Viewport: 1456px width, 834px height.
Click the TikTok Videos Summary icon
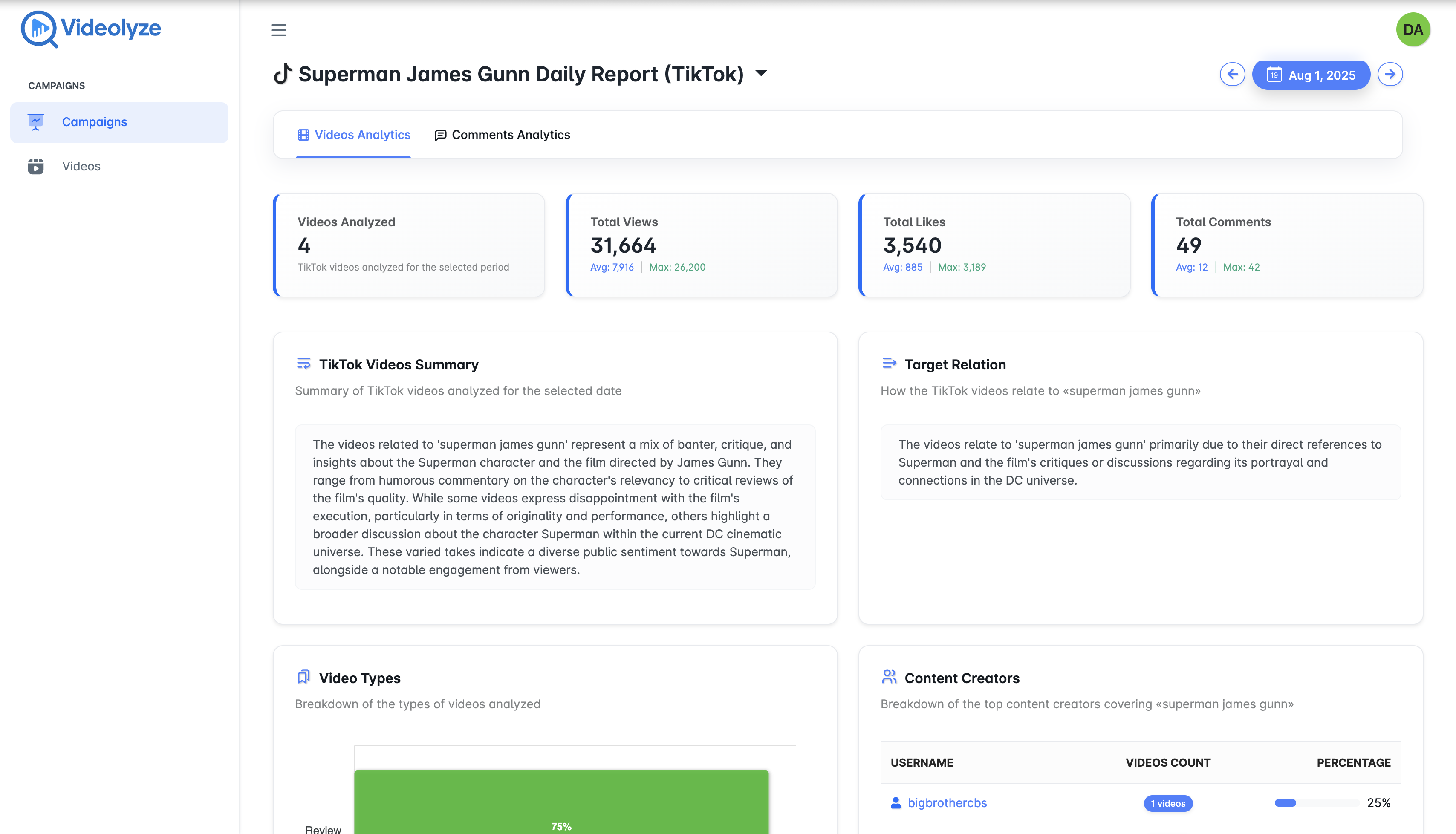pos(303,363)
